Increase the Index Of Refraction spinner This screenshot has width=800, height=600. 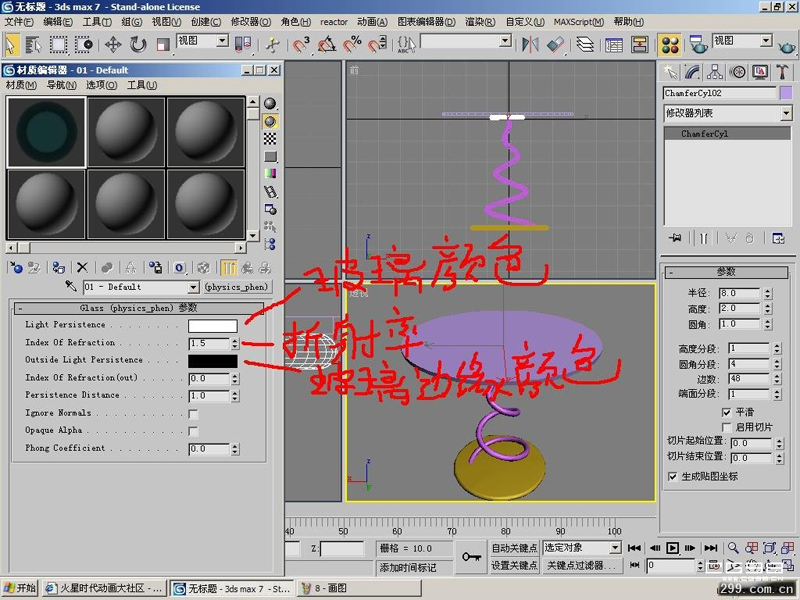pyautogui.click(x=235, y=340)
